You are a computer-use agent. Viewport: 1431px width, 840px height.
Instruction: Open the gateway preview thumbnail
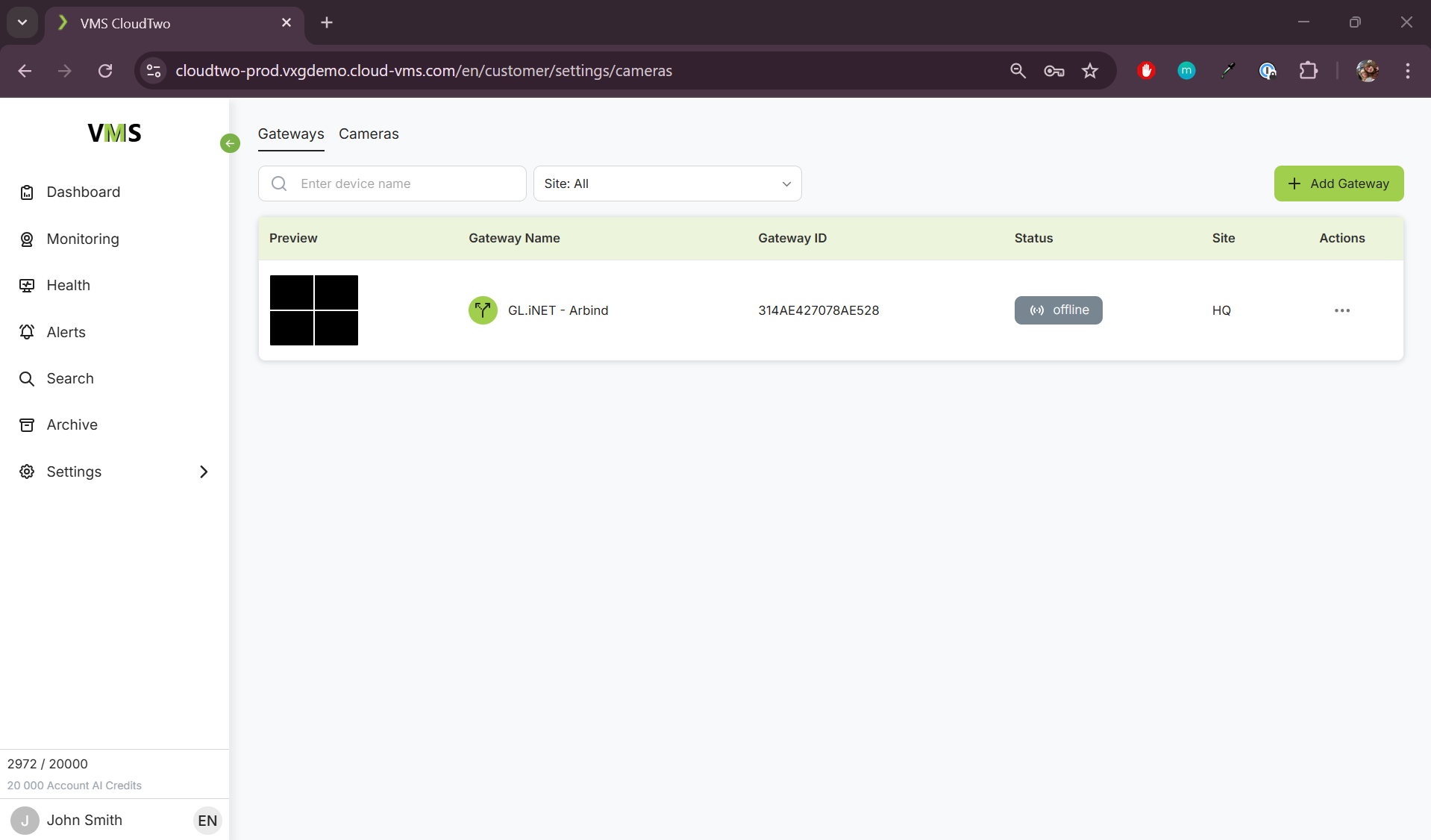pos(314,310)
